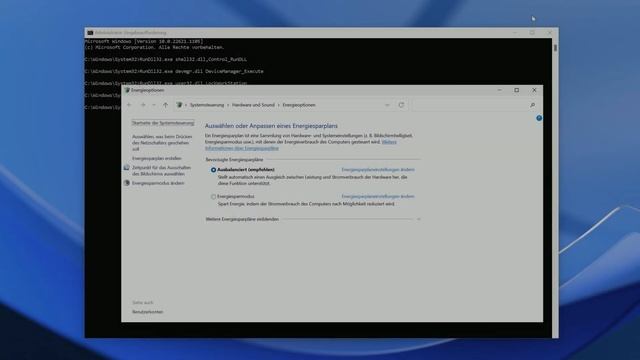The image size is (640, 360).
Task: Click the shell32.dll,Control_RunDLL command line
Action: pos(166,59)
